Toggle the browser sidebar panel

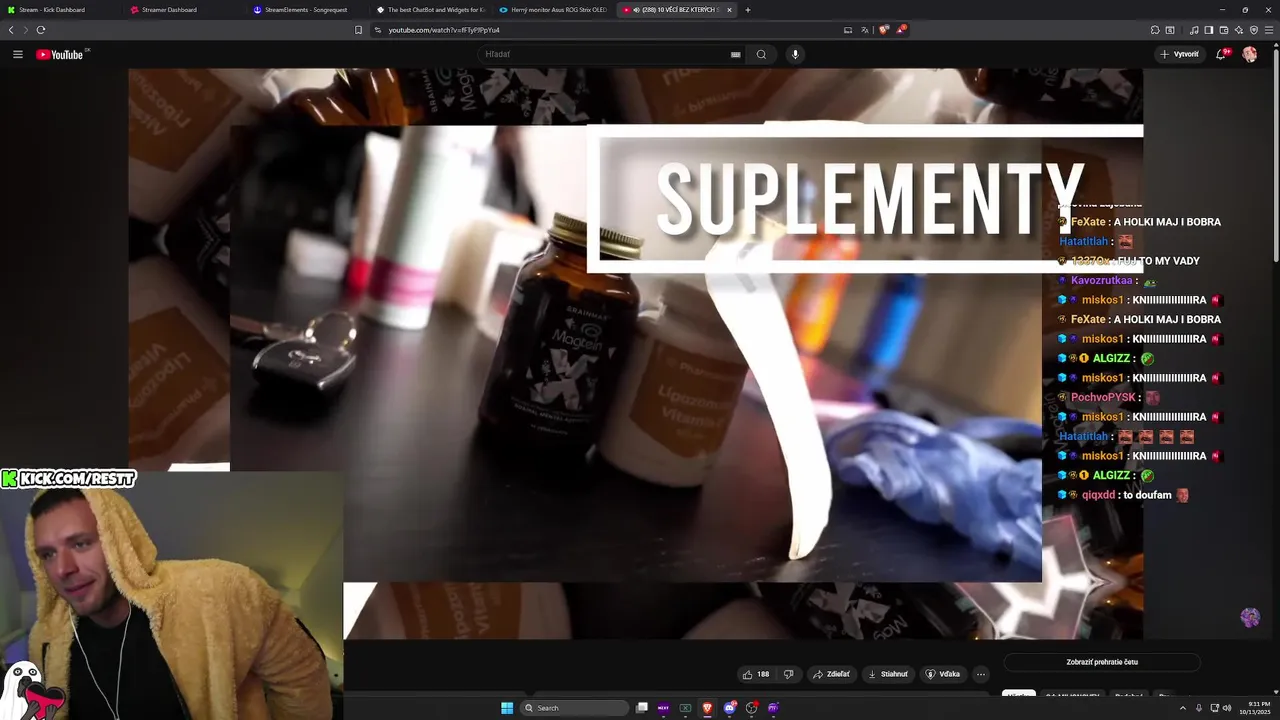(1209, 30)
